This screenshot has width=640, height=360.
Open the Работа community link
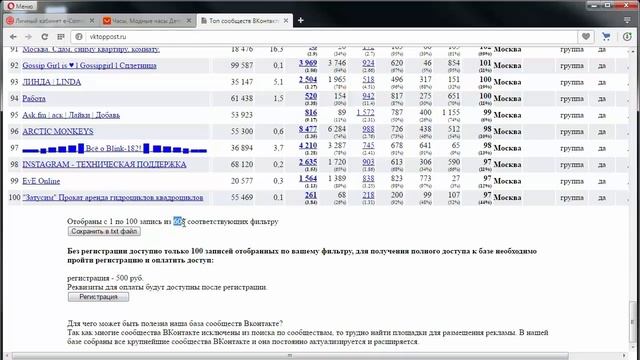(34, 98)
